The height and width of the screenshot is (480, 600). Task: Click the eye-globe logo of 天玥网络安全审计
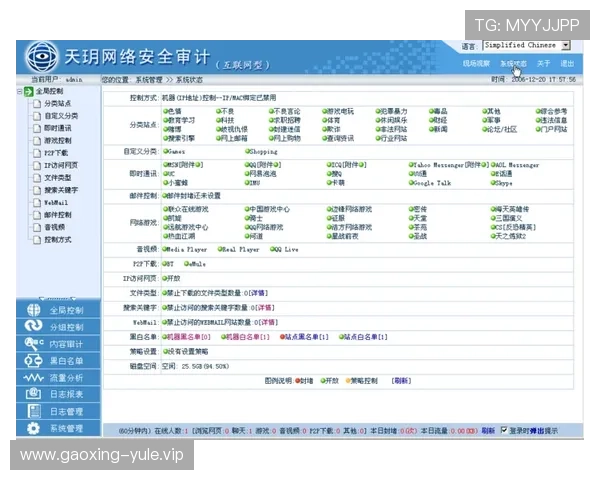[x=42, y=57]
